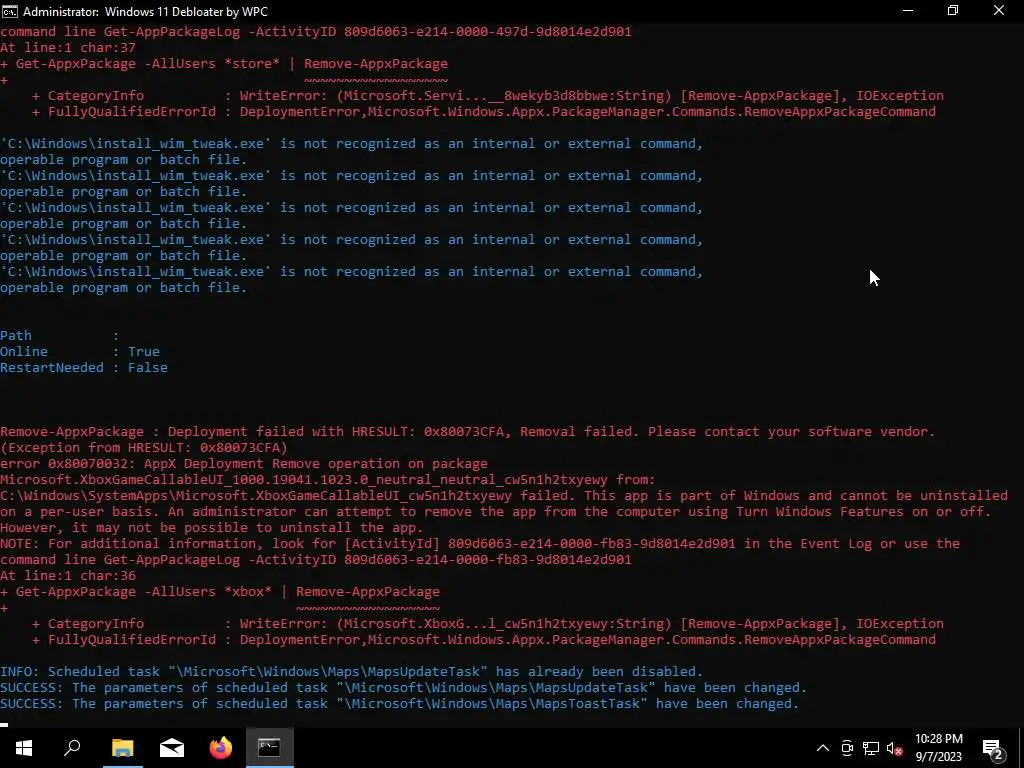Click the C:\Windows\SystemApps path line
The height and width of the screenshot is (768, 1024).
pos(504,495)
